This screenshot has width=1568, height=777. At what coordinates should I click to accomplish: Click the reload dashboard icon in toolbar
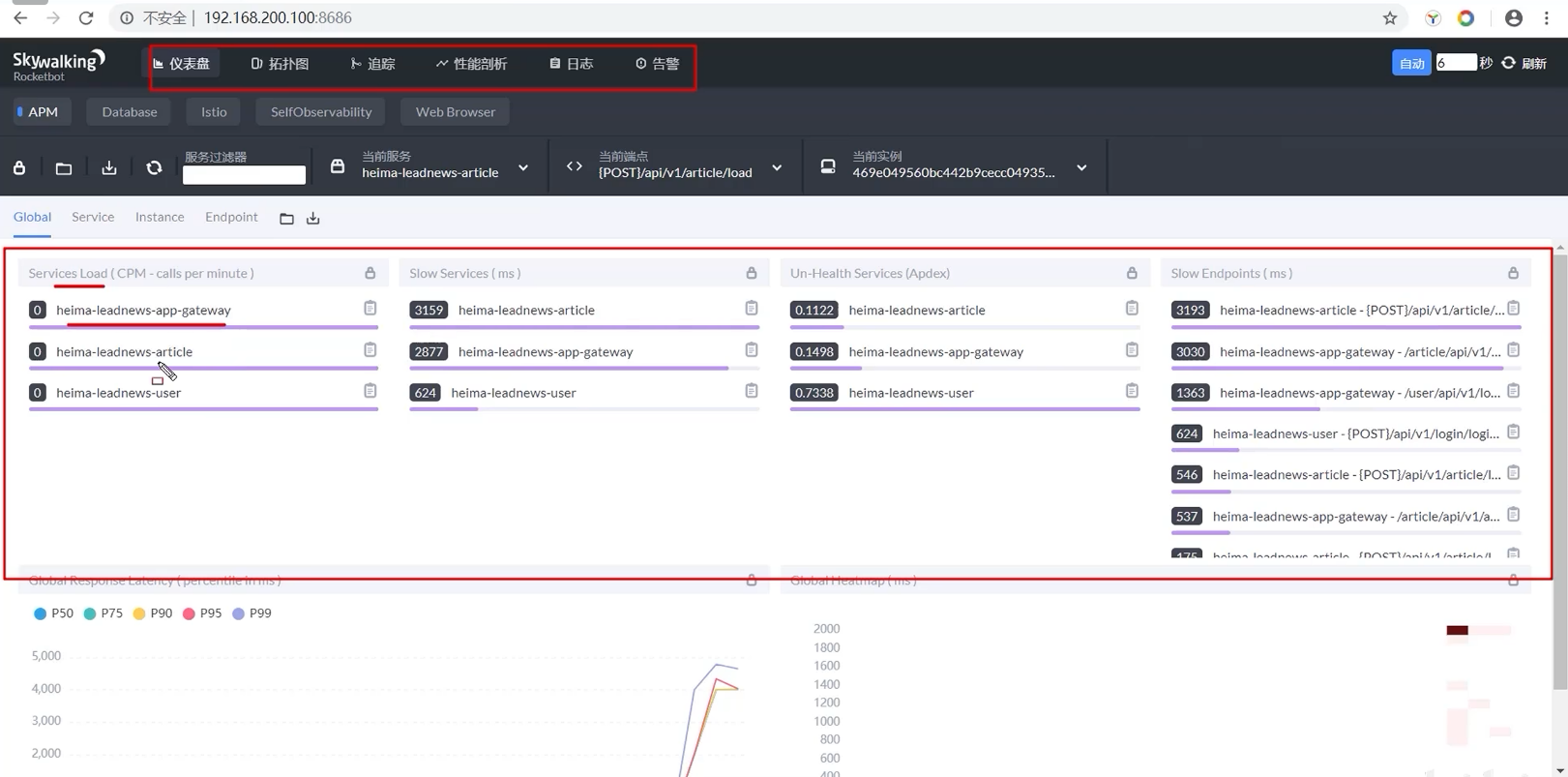pos(154,167)
